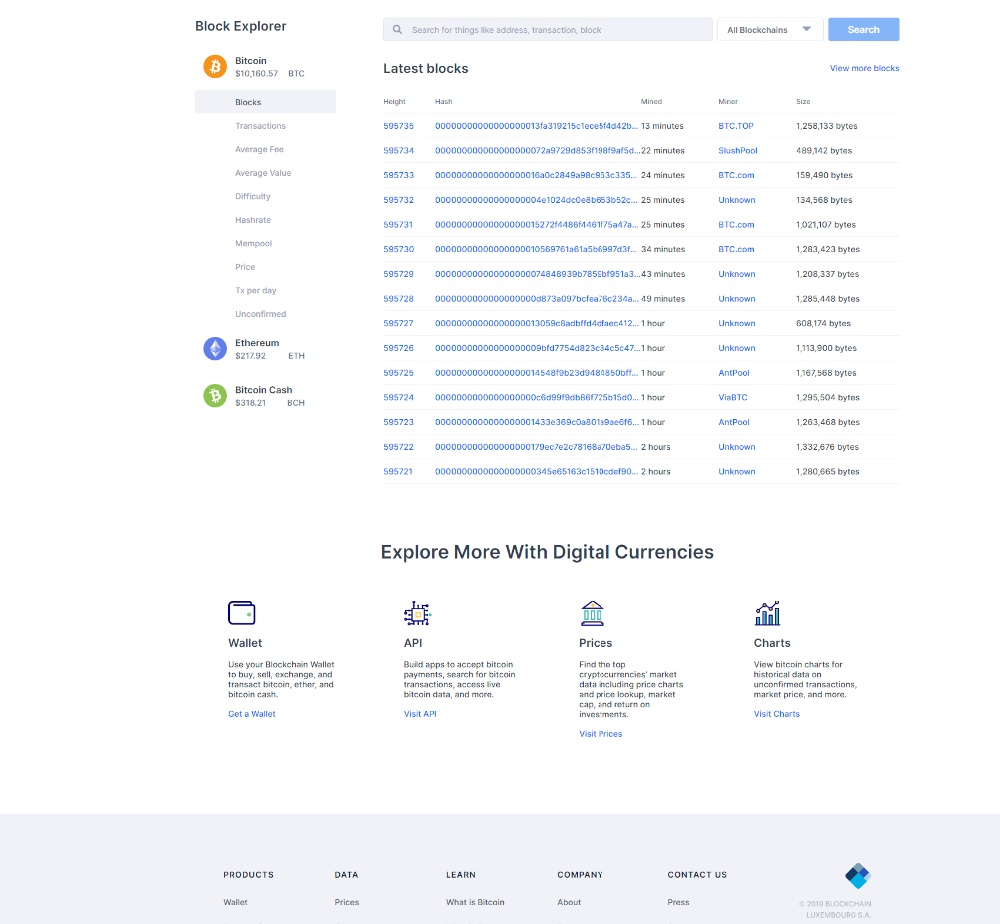Select Transactions in the sidebar

[x=260, y=126]
